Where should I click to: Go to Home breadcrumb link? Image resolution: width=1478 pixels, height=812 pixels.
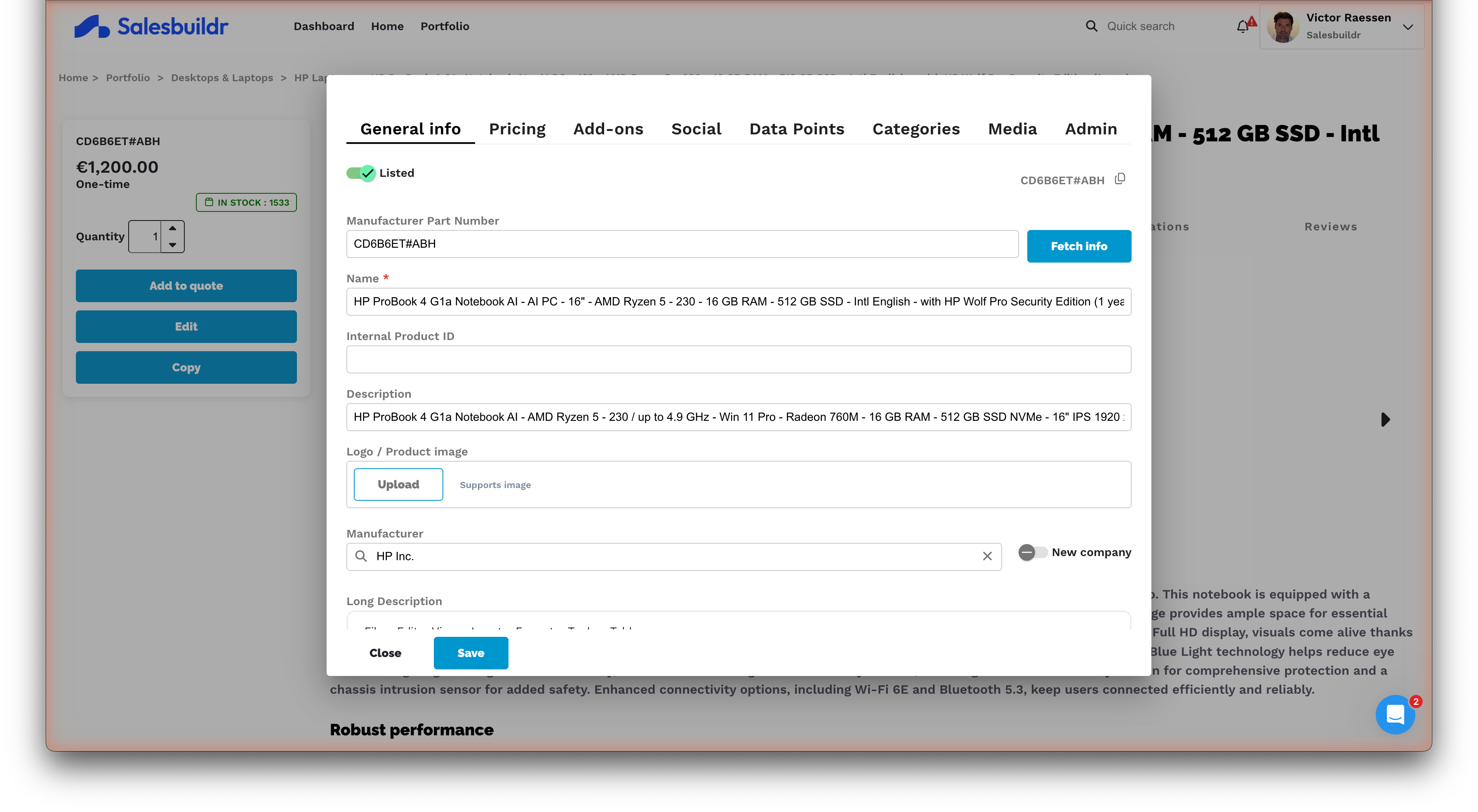[x=73, y=77]
